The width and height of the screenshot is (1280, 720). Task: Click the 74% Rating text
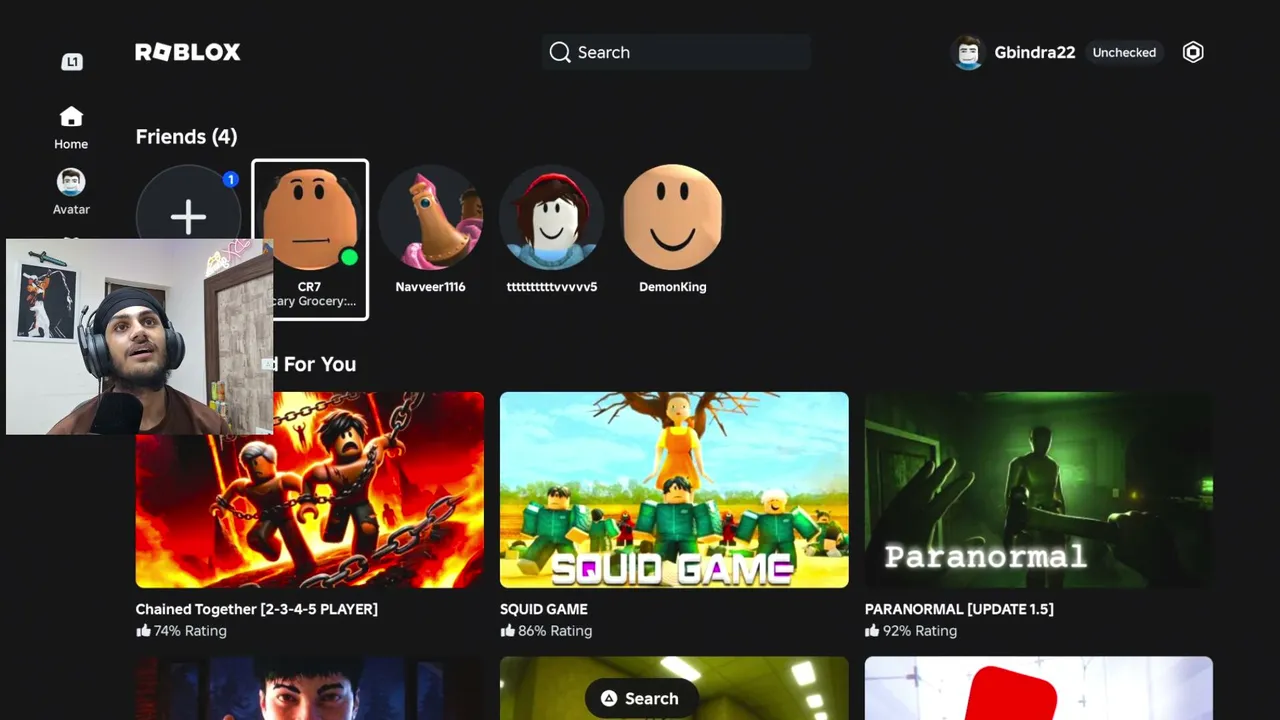(x=190, y=631)
